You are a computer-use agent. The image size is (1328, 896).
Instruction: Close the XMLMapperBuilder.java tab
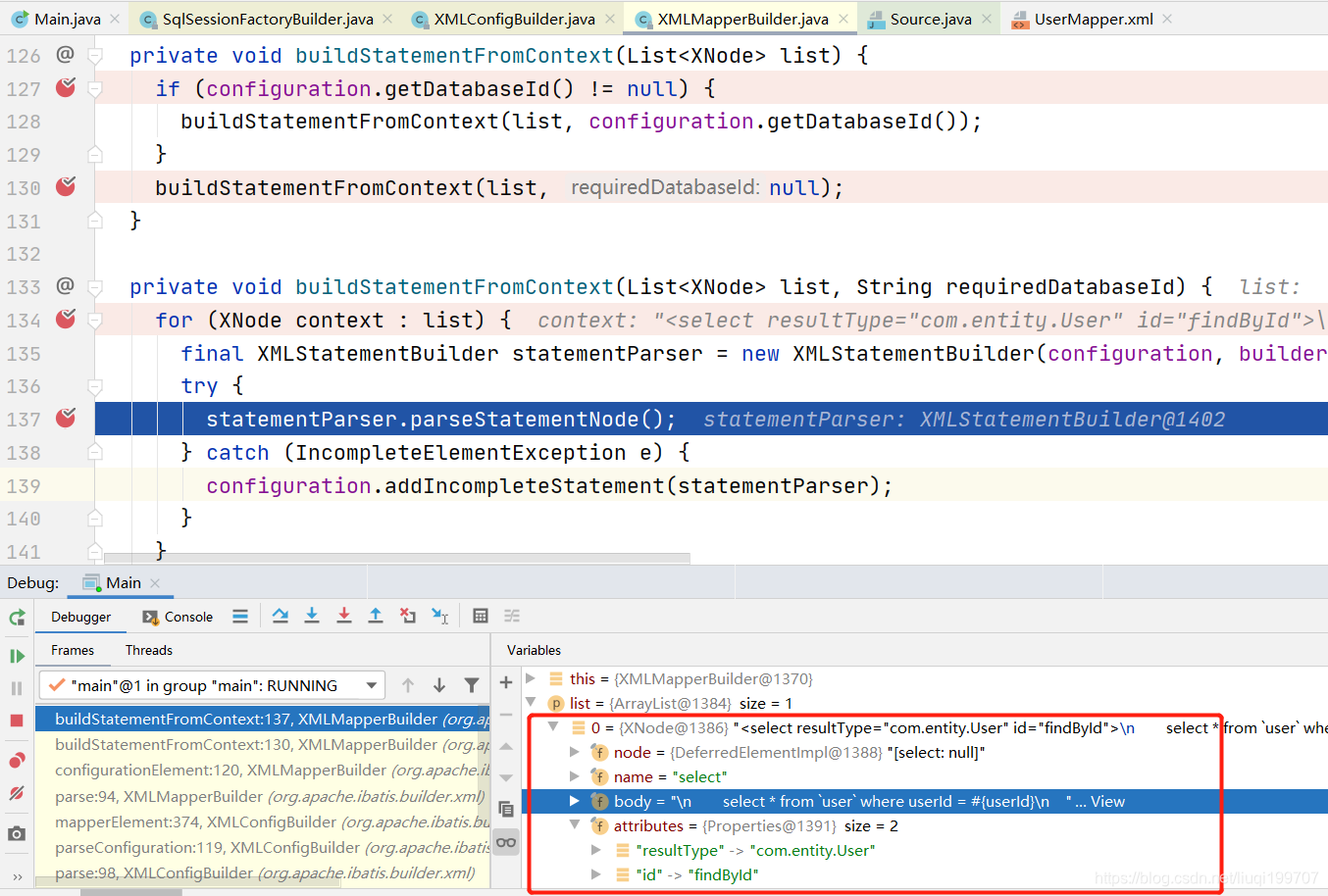(844, 19)
